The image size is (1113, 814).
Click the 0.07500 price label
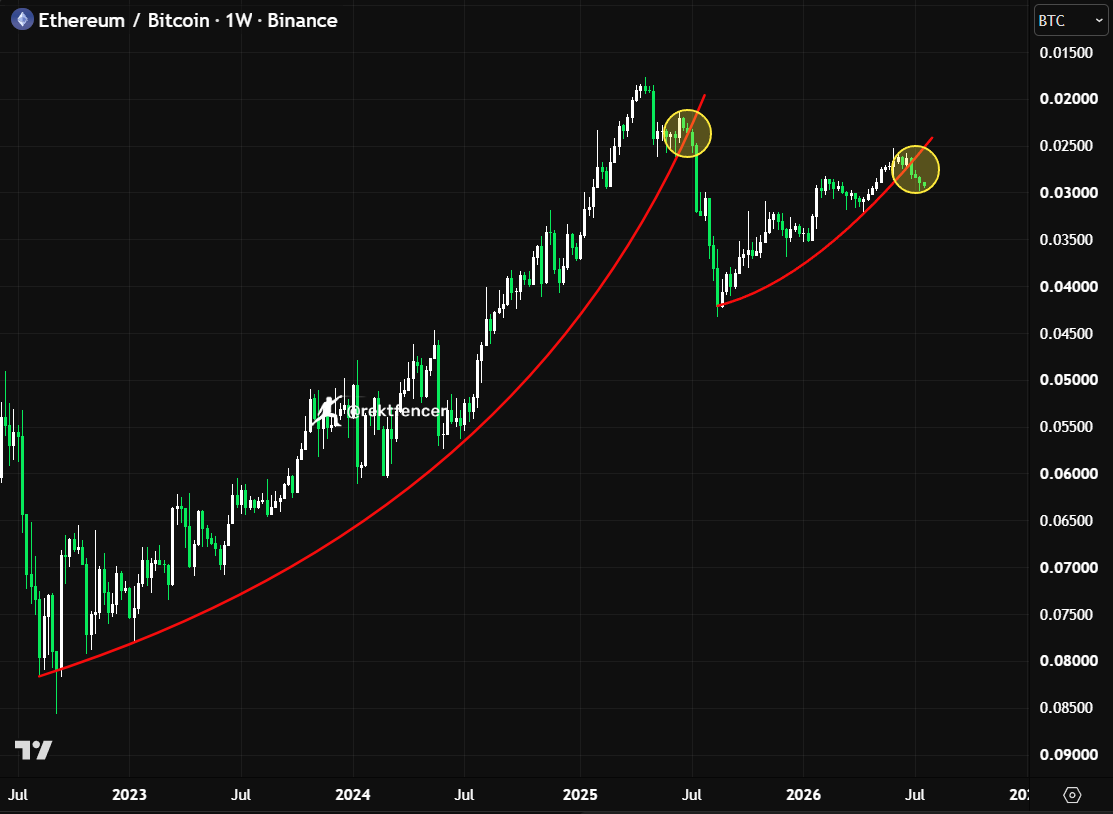[x=1066, y=615]
